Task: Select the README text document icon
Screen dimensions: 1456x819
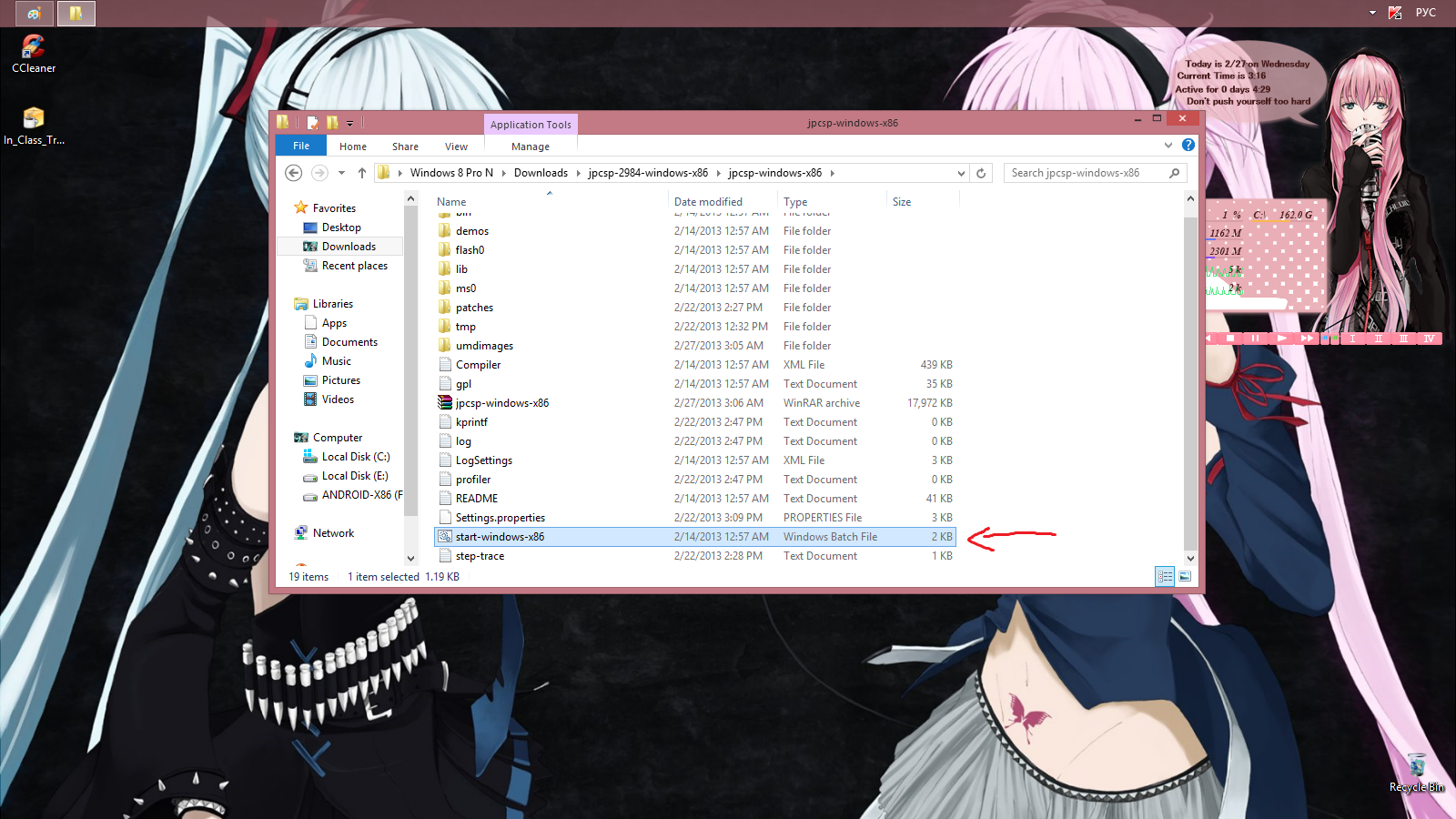Action: (445, 499)
